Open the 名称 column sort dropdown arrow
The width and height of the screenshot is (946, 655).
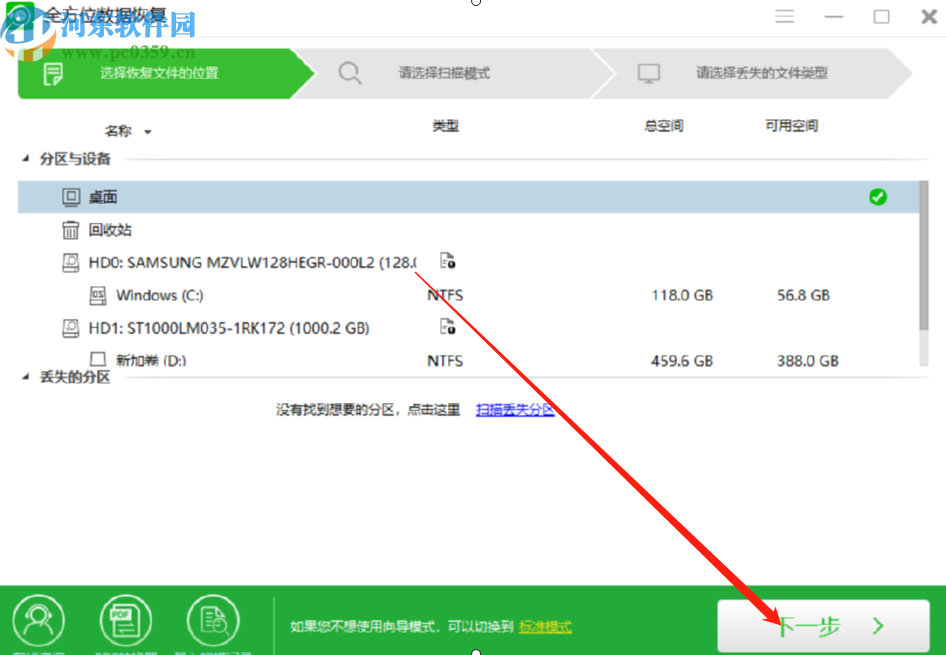coord(148,131)
